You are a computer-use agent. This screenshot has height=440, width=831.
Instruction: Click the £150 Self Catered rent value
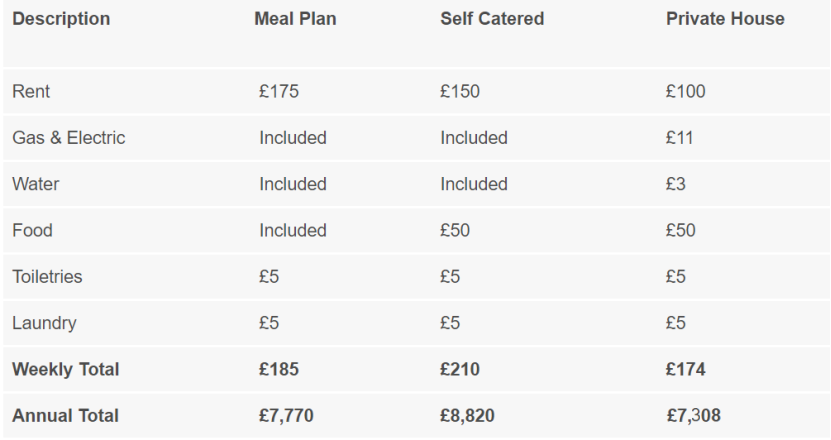pos(460,92)
